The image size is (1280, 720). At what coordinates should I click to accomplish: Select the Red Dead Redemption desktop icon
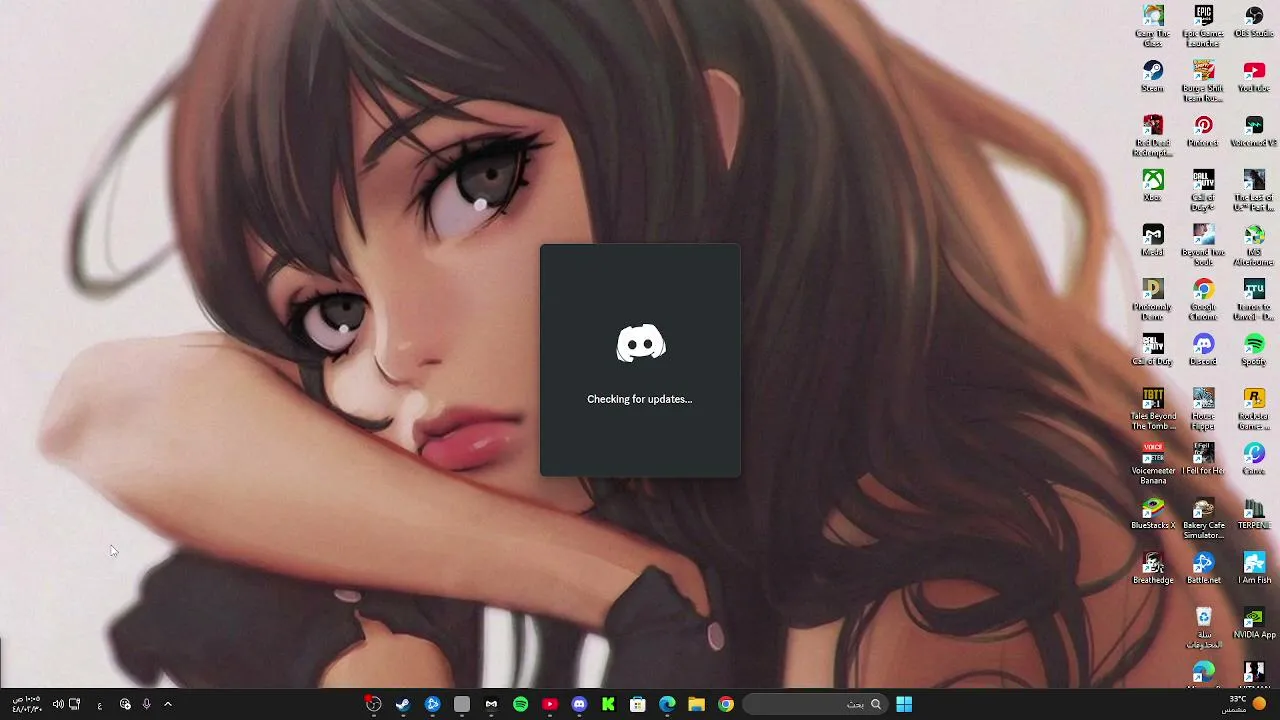point(1153,136)
